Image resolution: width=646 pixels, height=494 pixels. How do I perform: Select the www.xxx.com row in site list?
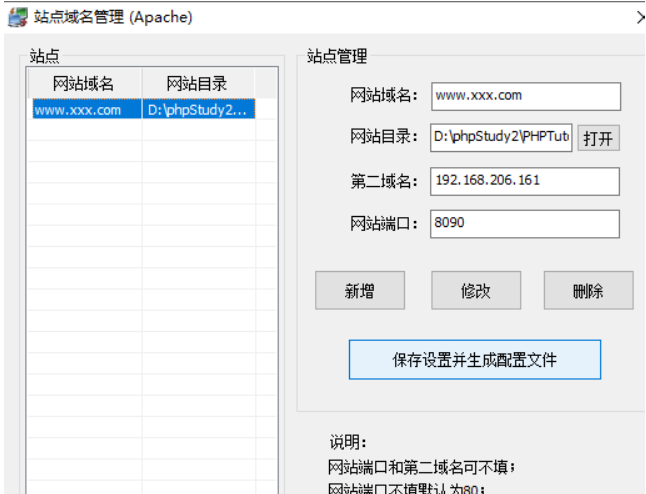coord(144,110)
